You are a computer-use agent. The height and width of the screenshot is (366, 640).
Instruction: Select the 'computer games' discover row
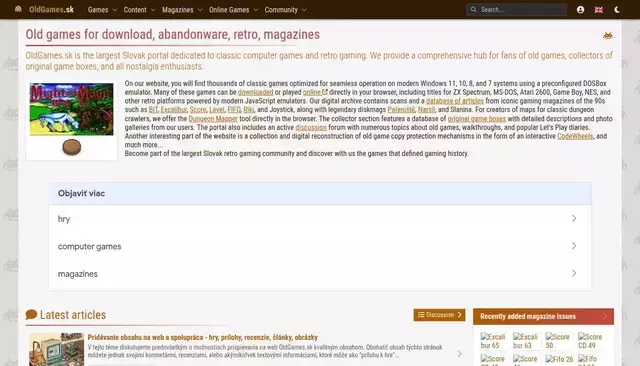coord(320,246)
